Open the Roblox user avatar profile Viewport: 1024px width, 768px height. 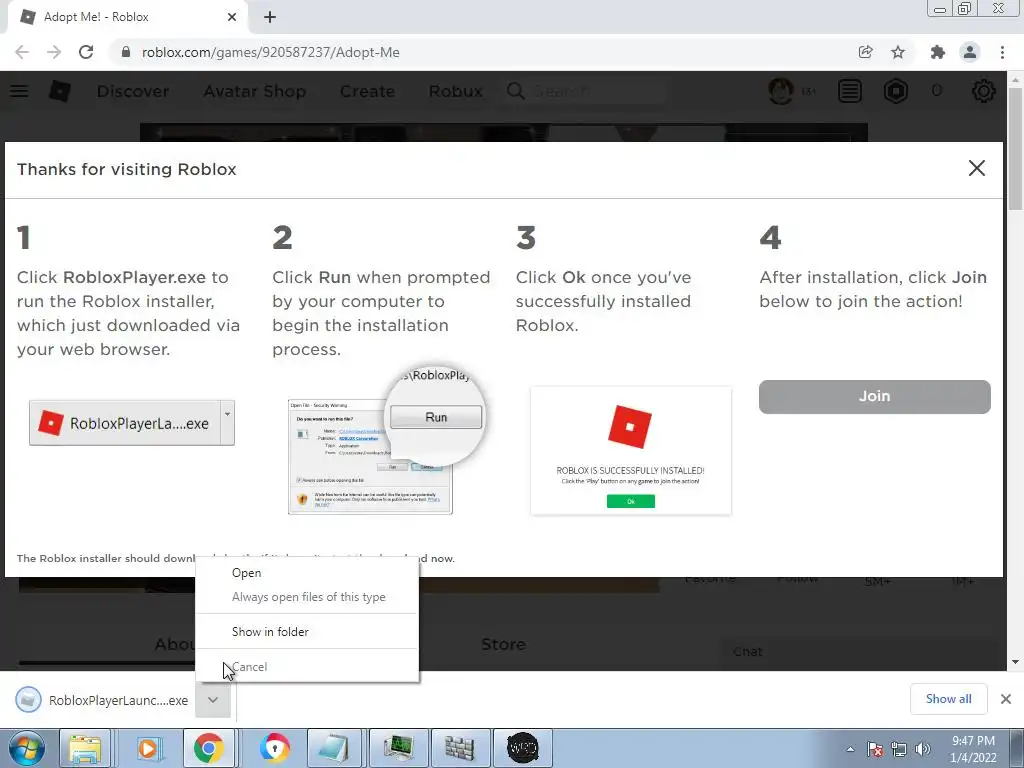(781, 91)
